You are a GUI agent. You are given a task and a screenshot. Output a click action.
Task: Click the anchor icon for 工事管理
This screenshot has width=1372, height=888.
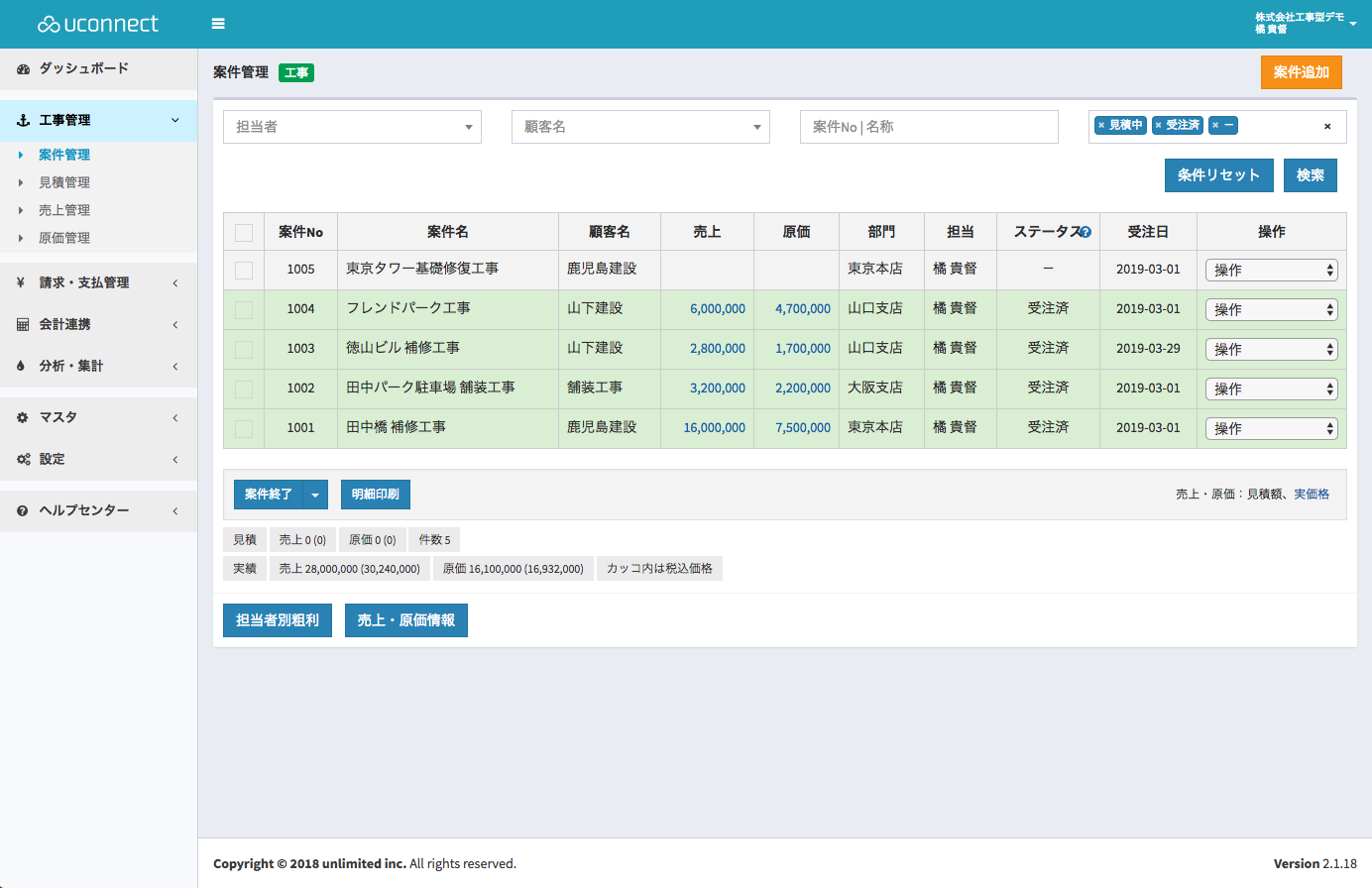[x=23, y=120]
